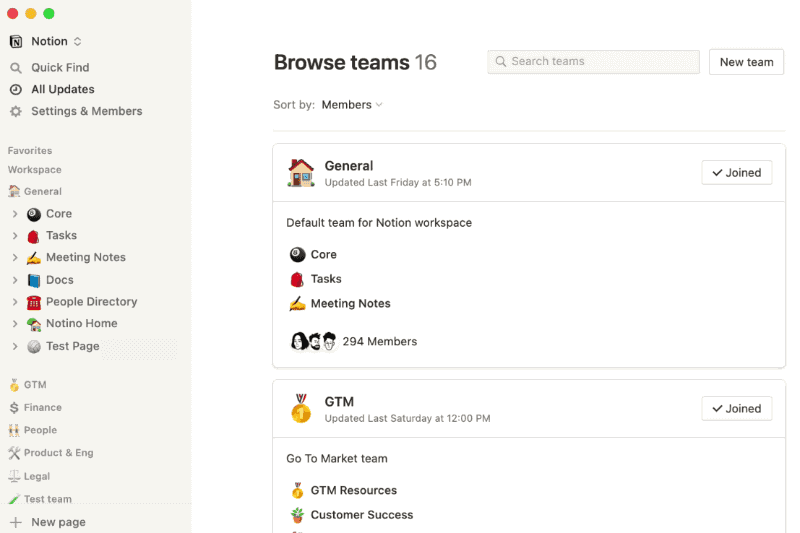Click the Quick Find magnifier icon
Image resolution: width=800 pixels, height=533 pixels.
16,68
